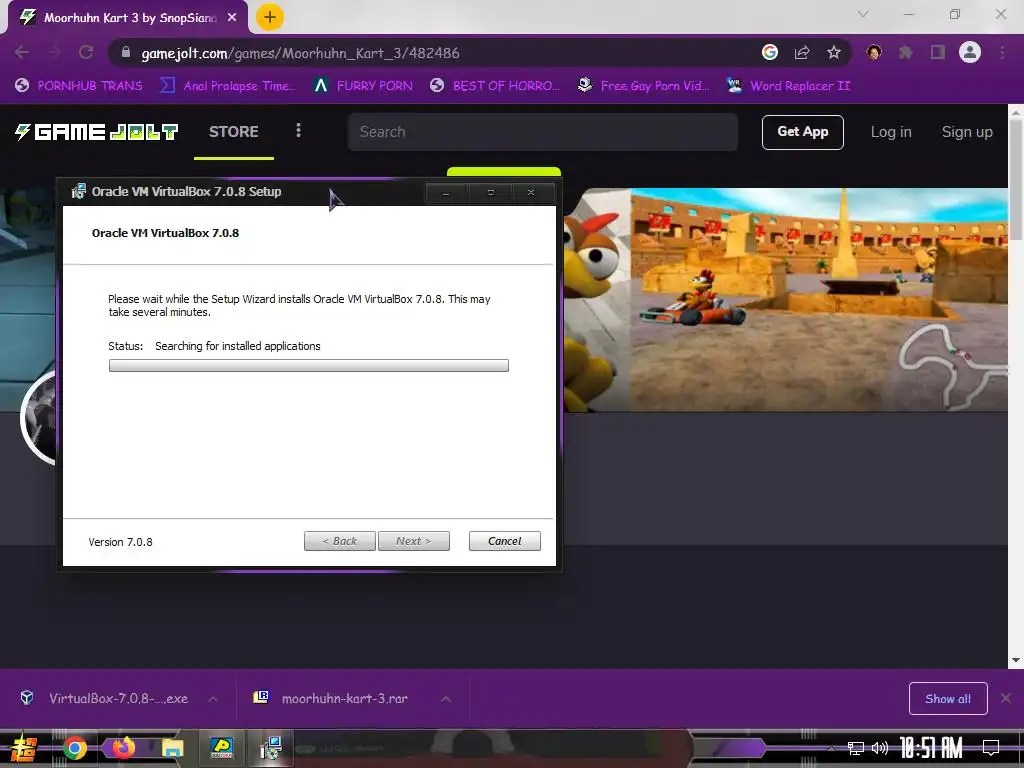Close the downloads bar

[1006, 698]
